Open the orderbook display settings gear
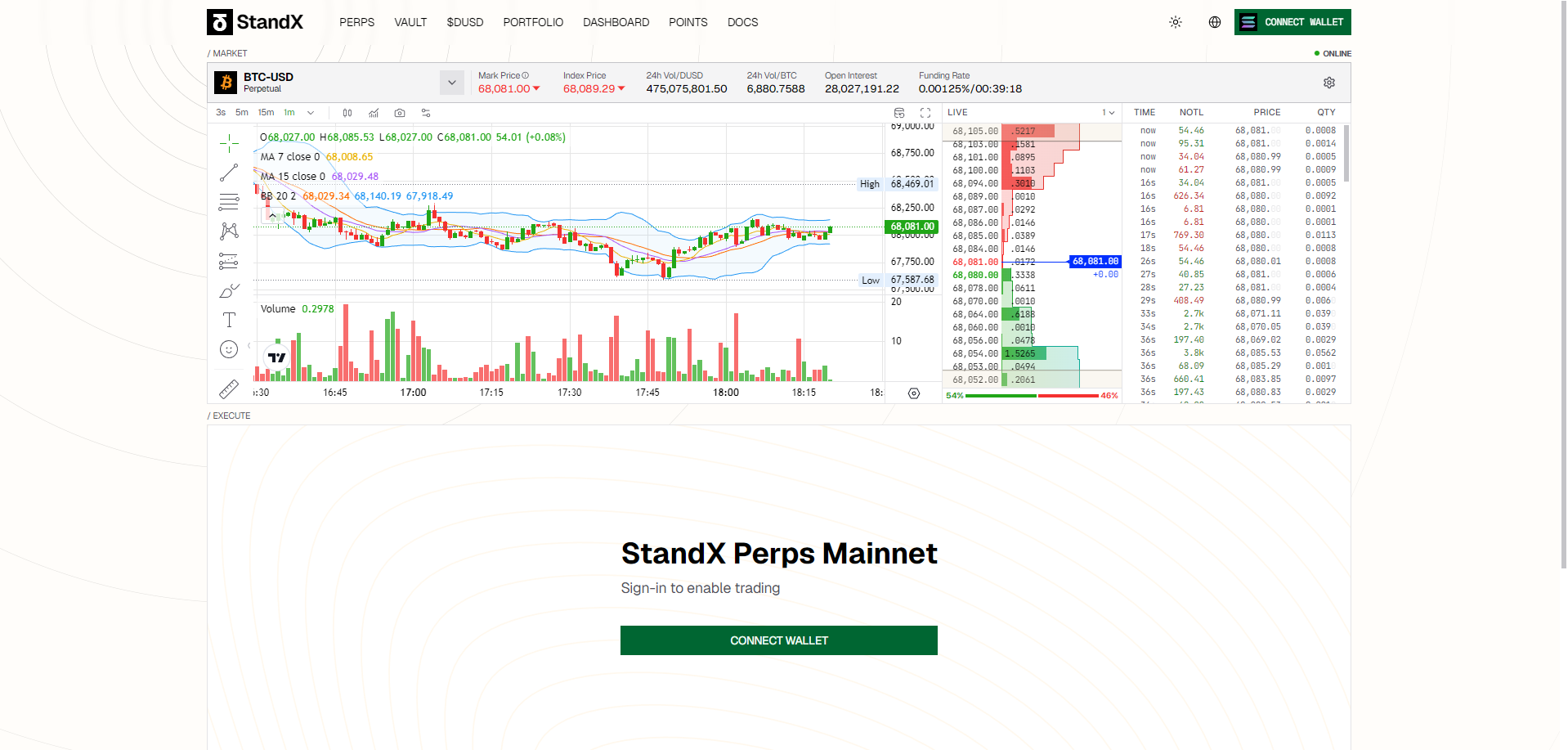The image size is (1568, 750). (1328, 83)
